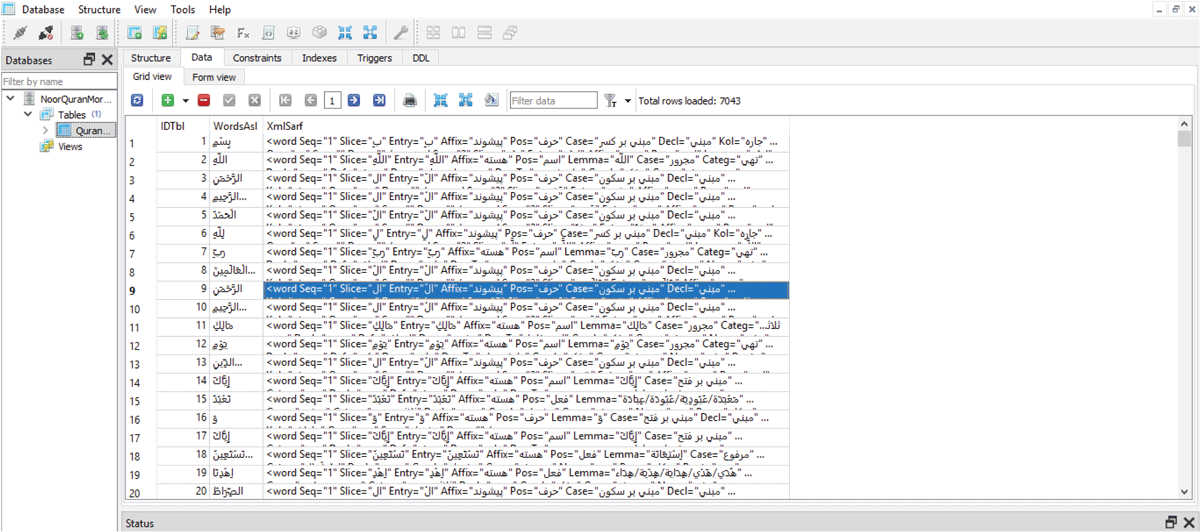Click the Create new table icon
The height and width of the screenshot is (532, 1200).
click(135, 33)
